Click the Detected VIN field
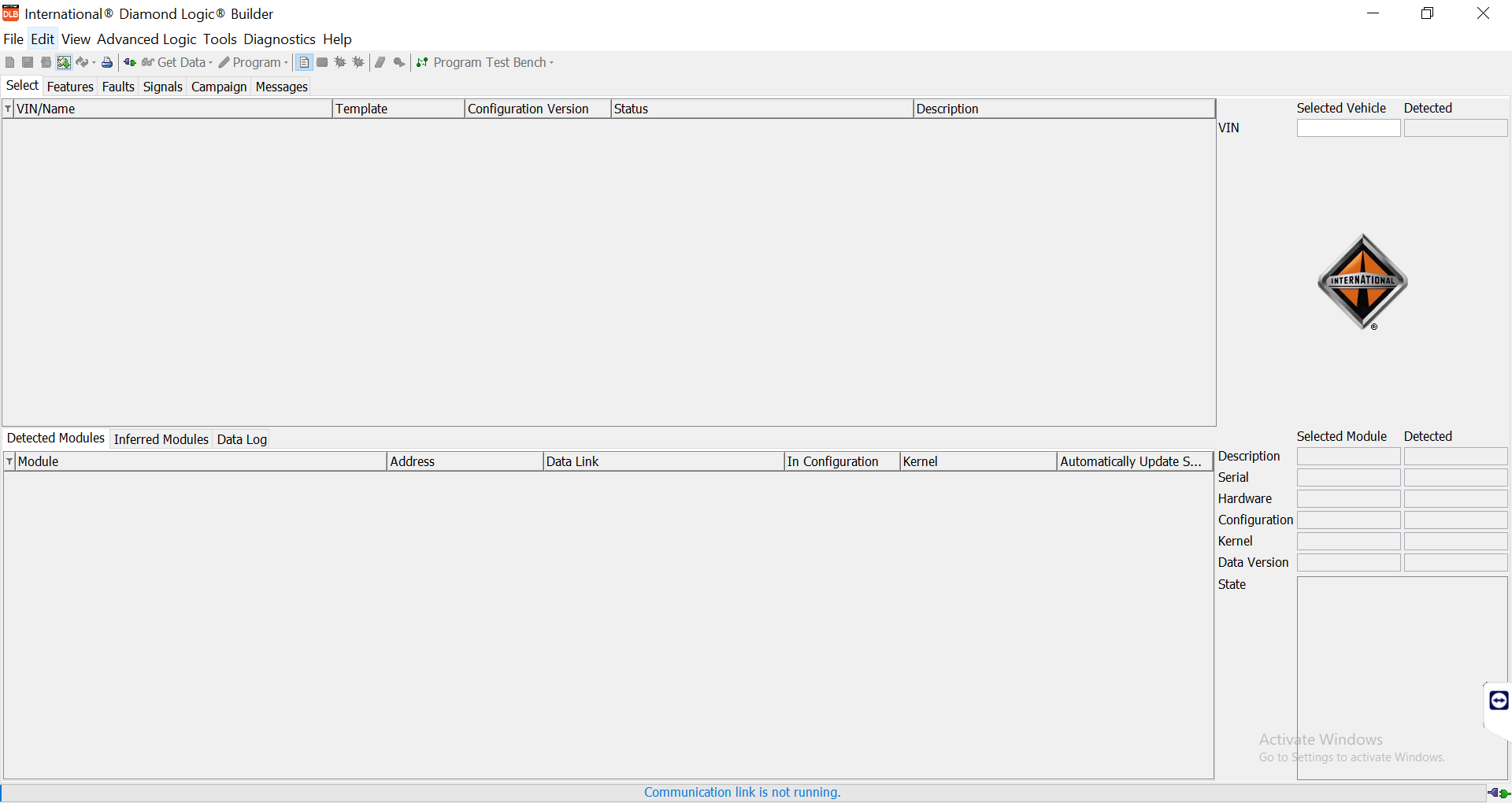1512x803 pixels. 1455,128
